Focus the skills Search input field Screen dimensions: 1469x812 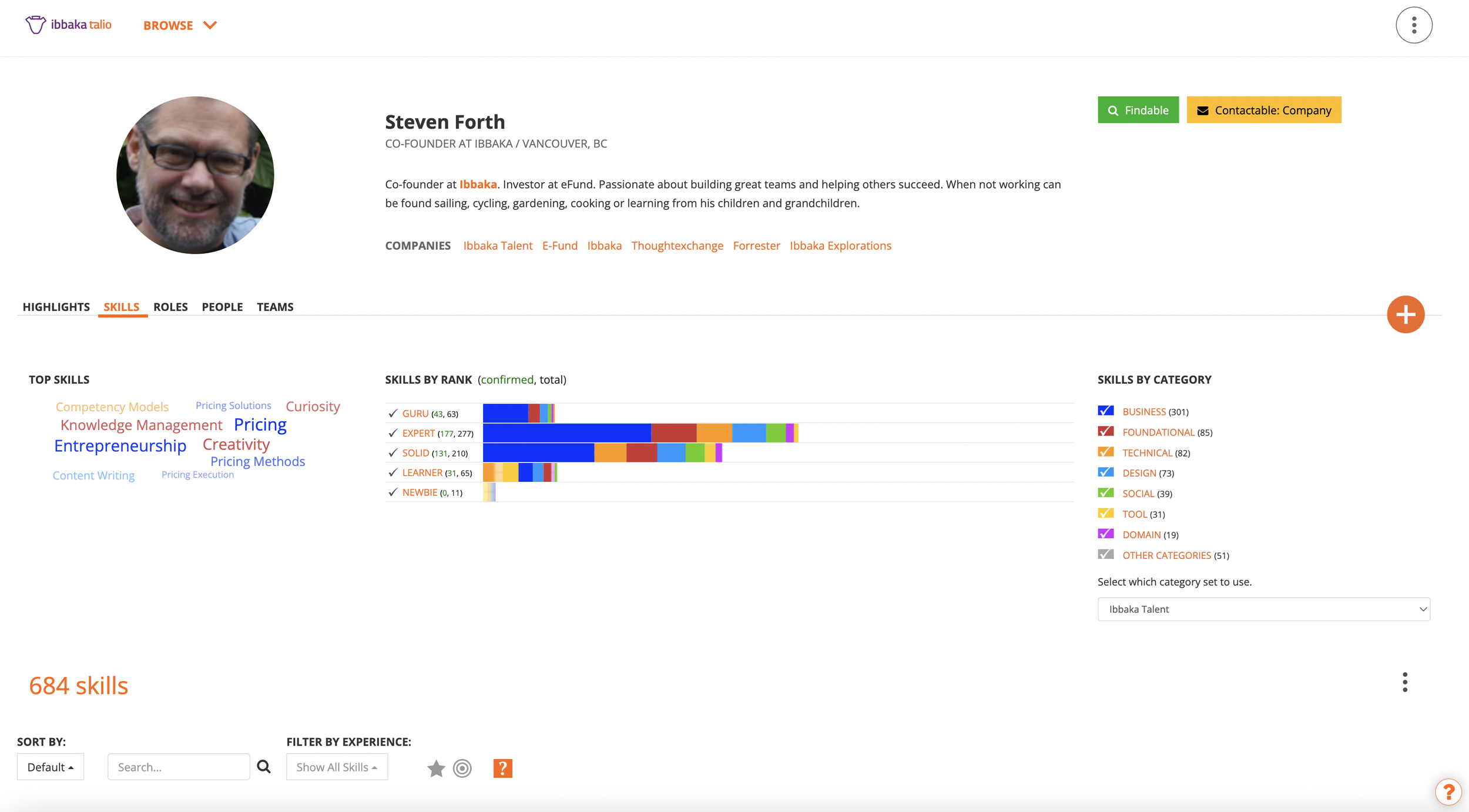[179, 767]
